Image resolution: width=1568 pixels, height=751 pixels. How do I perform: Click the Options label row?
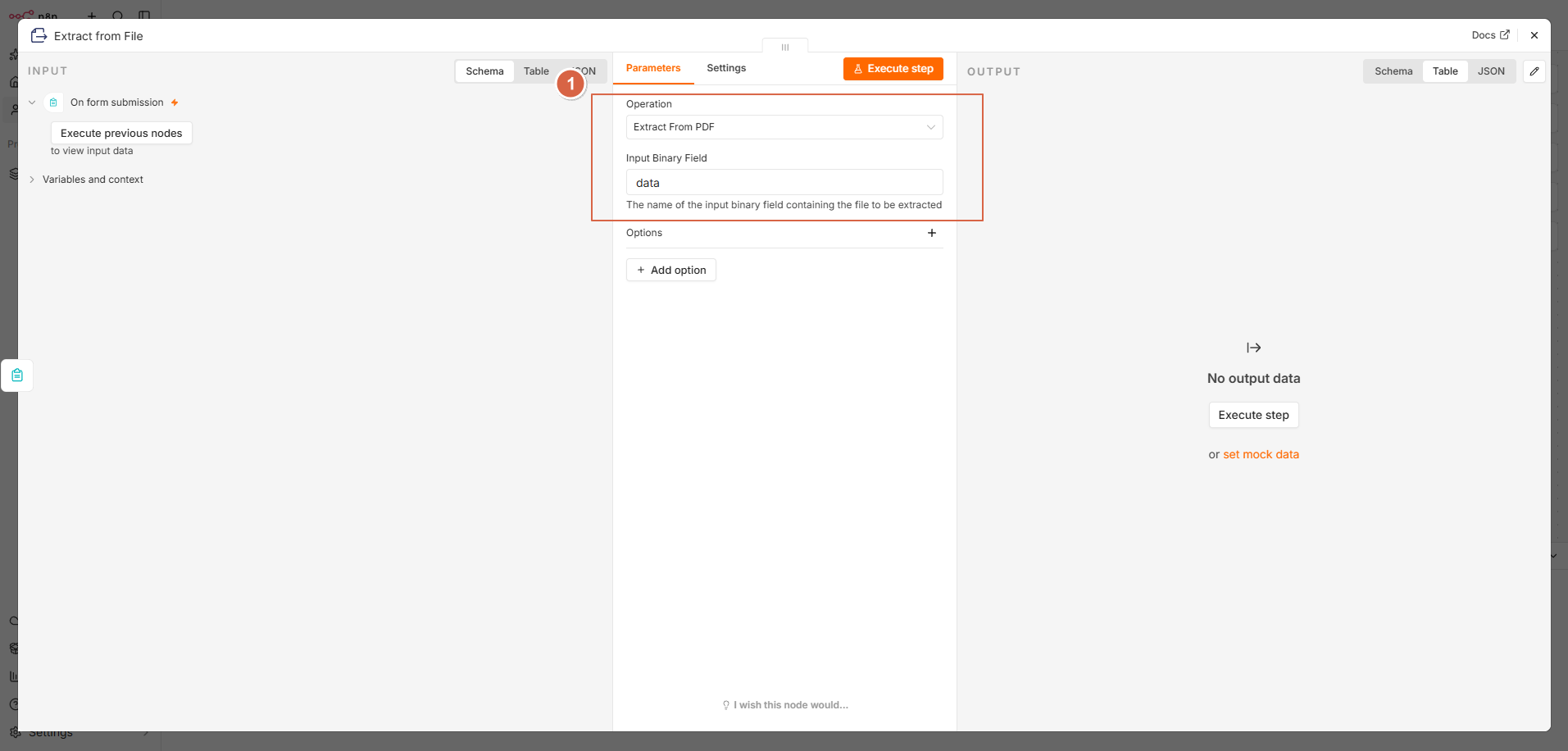784,233
